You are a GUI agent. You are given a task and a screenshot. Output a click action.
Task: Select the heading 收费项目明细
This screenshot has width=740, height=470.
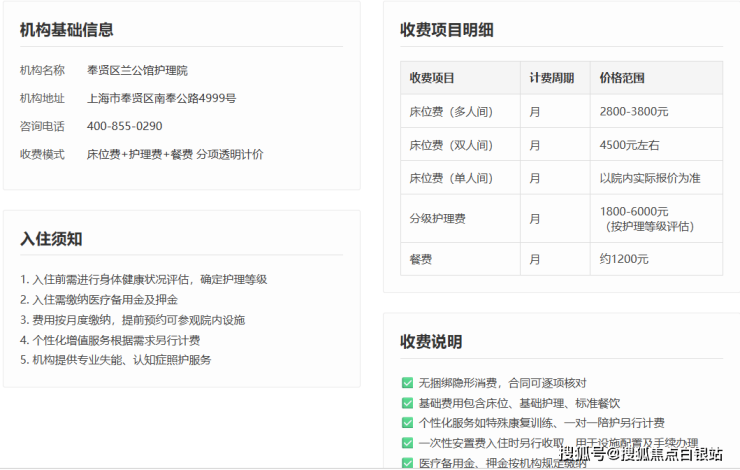pos(446,30)
